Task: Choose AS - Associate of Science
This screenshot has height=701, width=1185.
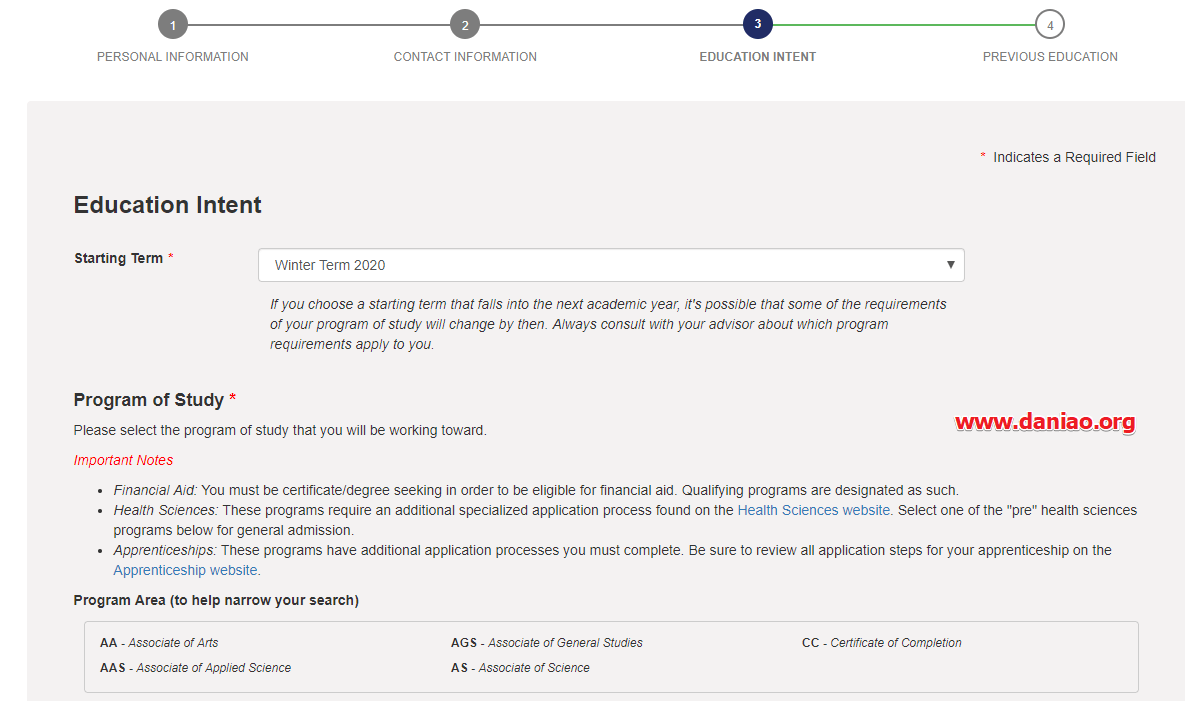Action: coord(520,668)
